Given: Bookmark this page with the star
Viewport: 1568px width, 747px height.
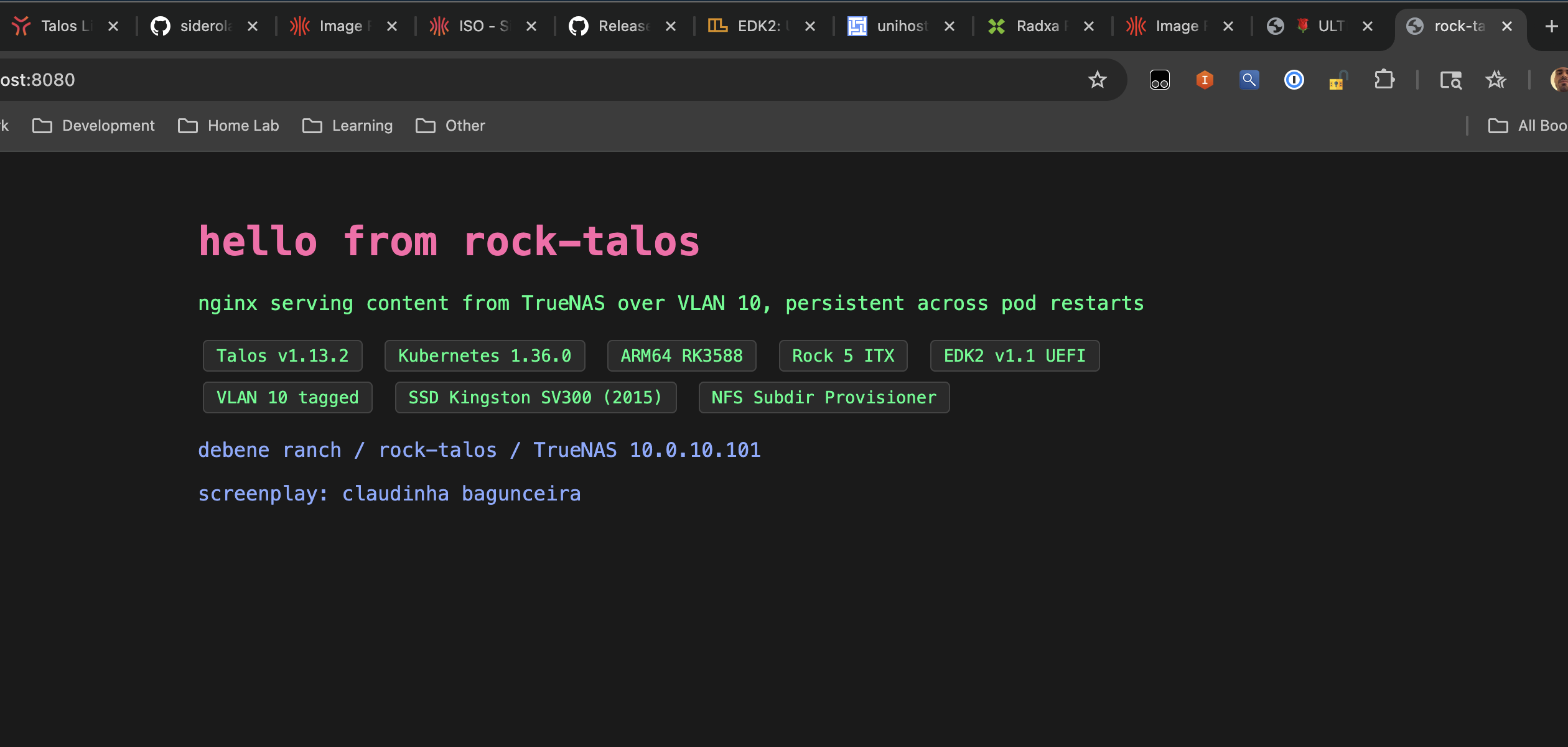Looking at the screenshot, I should coord(1098,80).
